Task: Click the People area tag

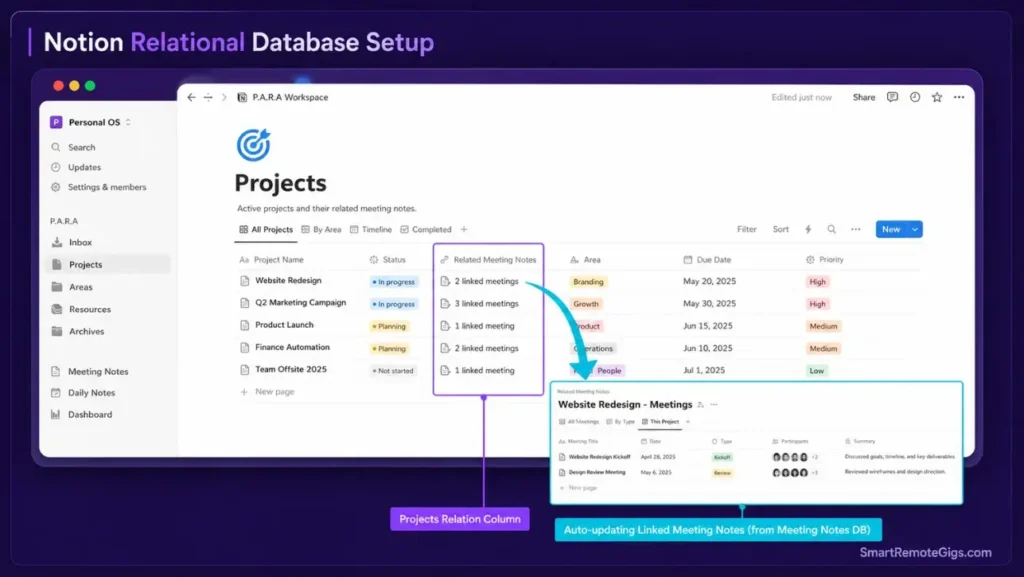Action: 609,371
